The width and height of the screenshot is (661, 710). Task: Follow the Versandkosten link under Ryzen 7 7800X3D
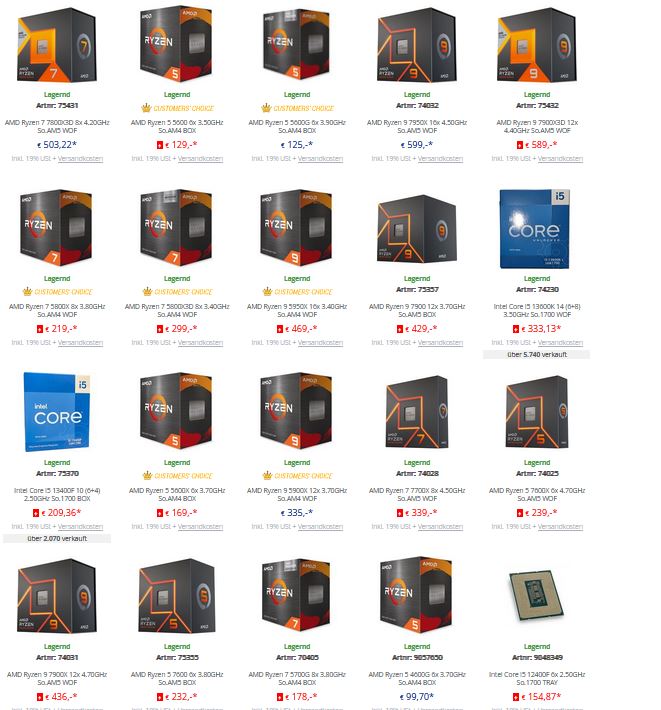80,158
